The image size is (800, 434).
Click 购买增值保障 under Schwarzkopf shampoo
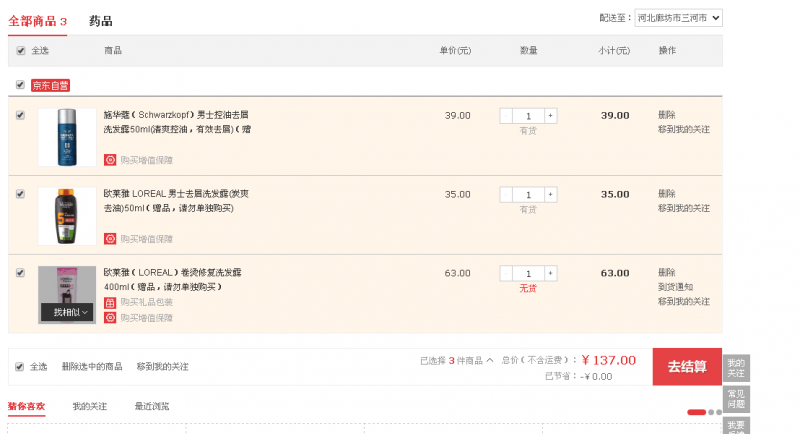coord(146,160)
